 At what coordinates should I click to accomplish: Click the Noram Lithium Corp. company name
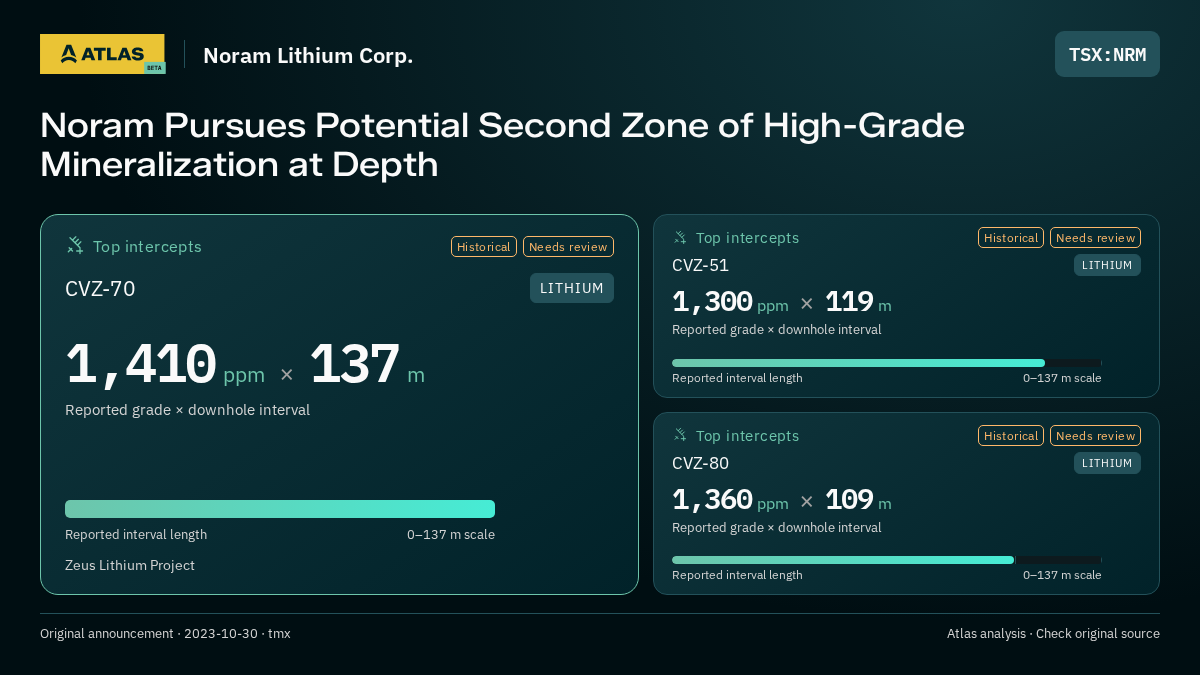[308, 56]
